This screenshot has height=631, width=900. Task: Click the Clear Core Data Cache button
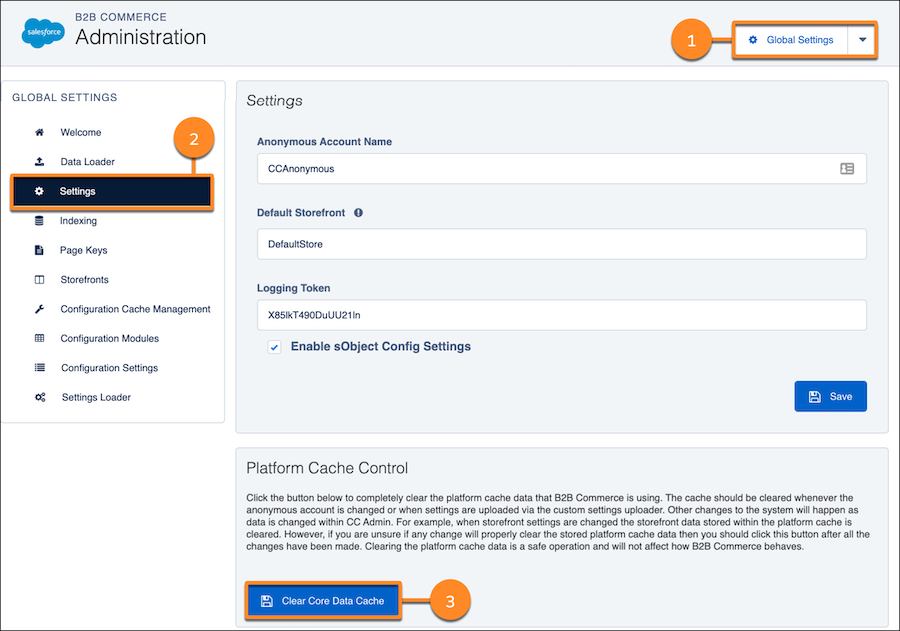[323, 601]
